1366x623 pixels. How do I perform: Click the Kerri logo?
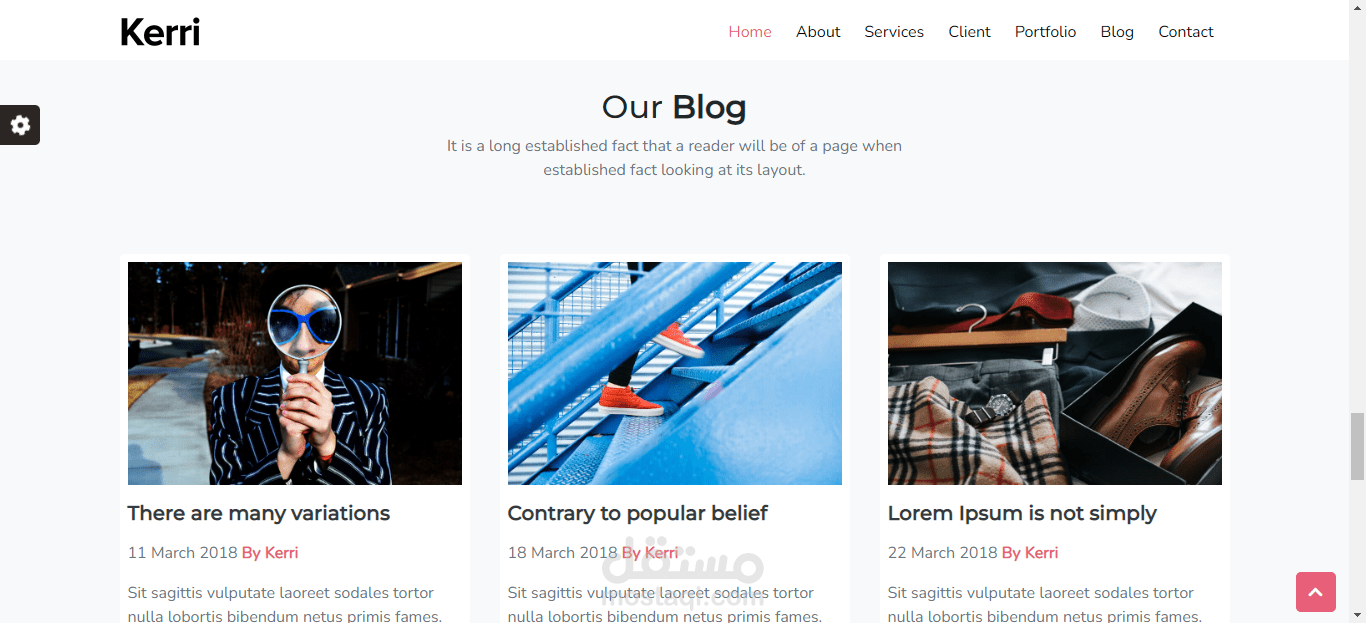point(160,32)
